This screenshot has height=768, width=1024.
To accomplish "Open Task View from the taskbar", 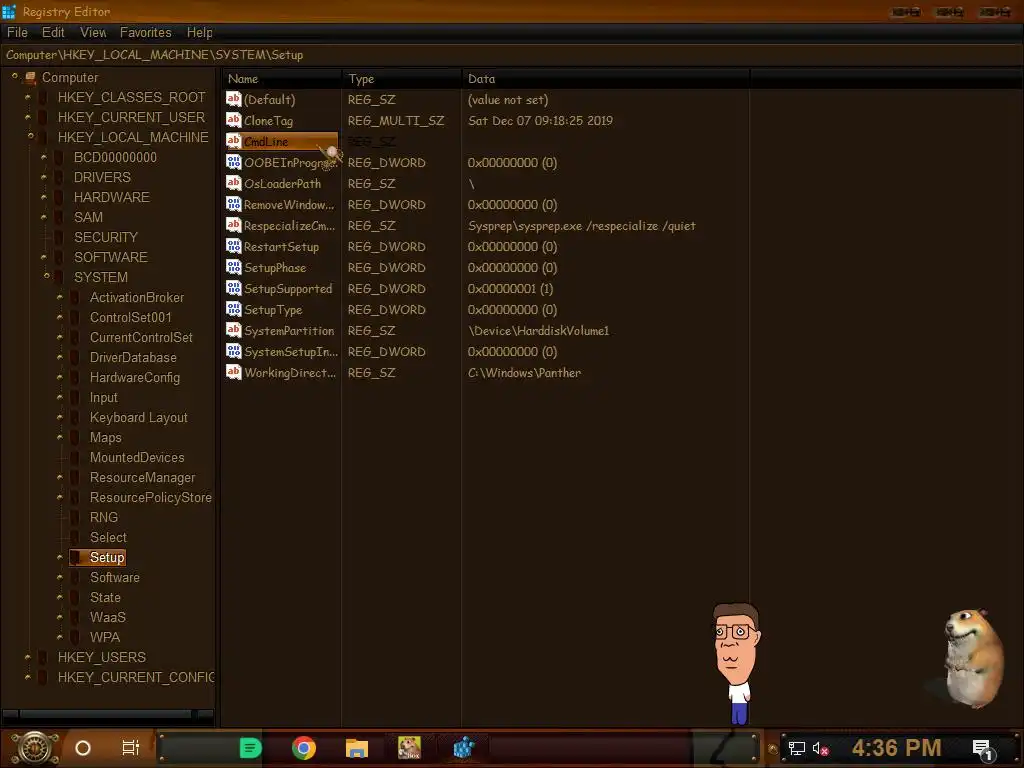I will coord(131,748).
